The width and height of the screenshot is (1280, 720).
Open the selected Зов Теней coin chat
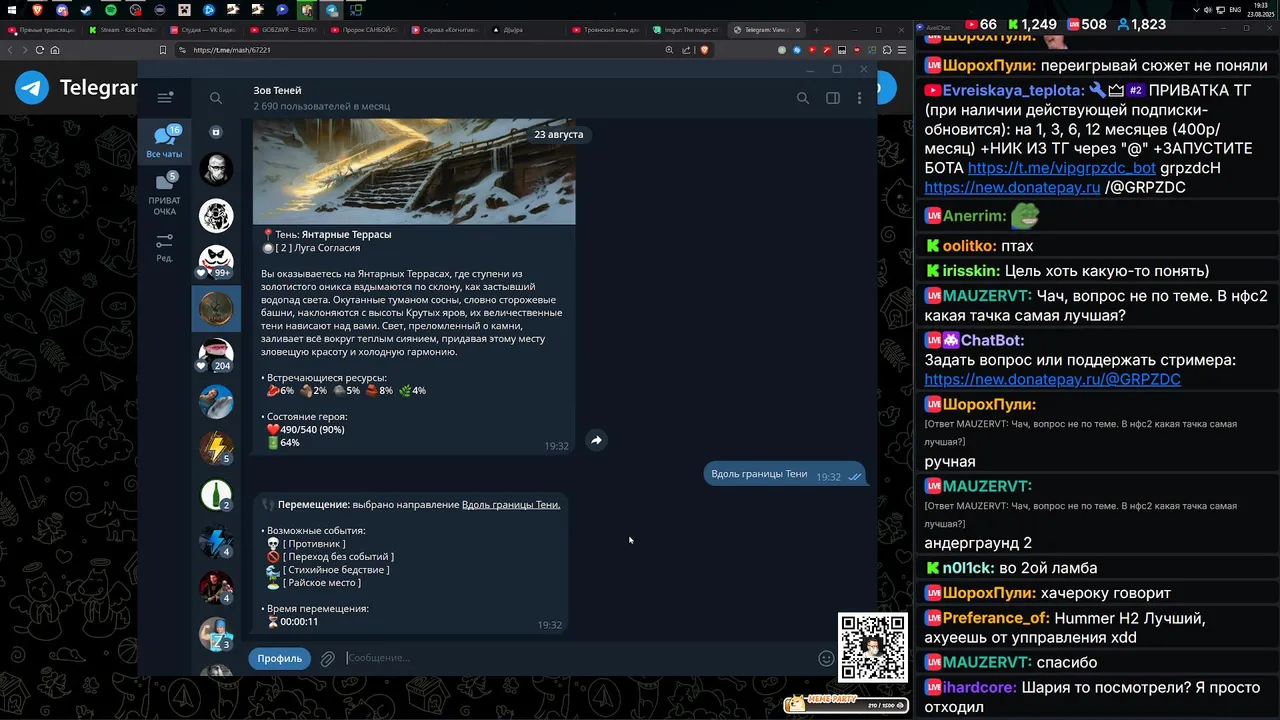[216, 308]
